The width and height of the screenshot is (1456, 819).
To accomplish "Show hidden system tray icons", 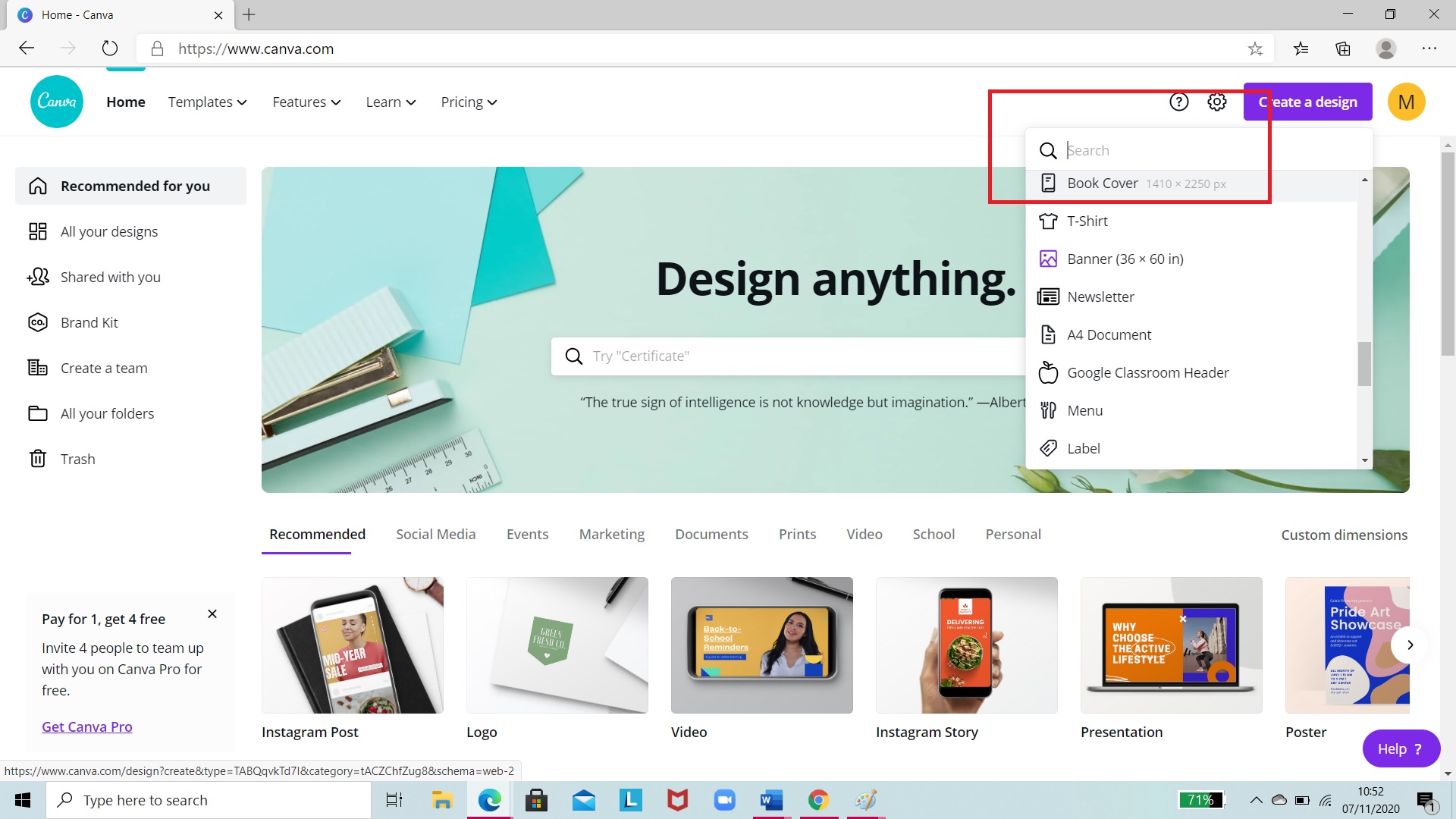I will click(1257, 800).
